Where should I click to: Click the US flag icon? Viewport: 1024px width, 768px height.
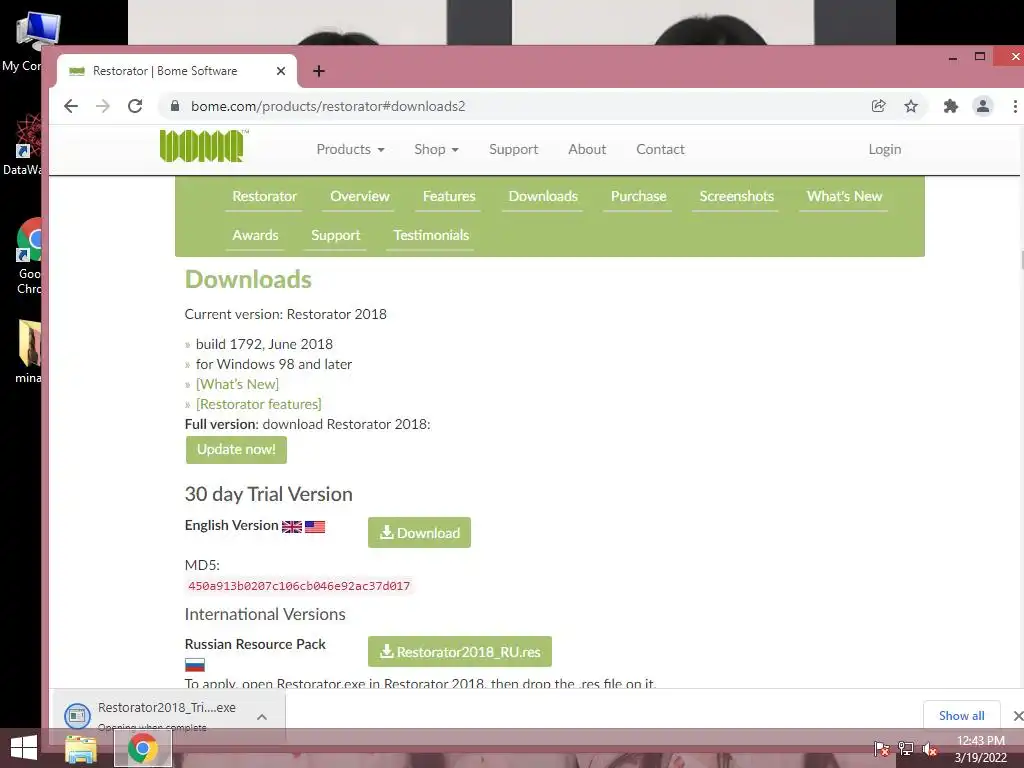click(315, 526)
